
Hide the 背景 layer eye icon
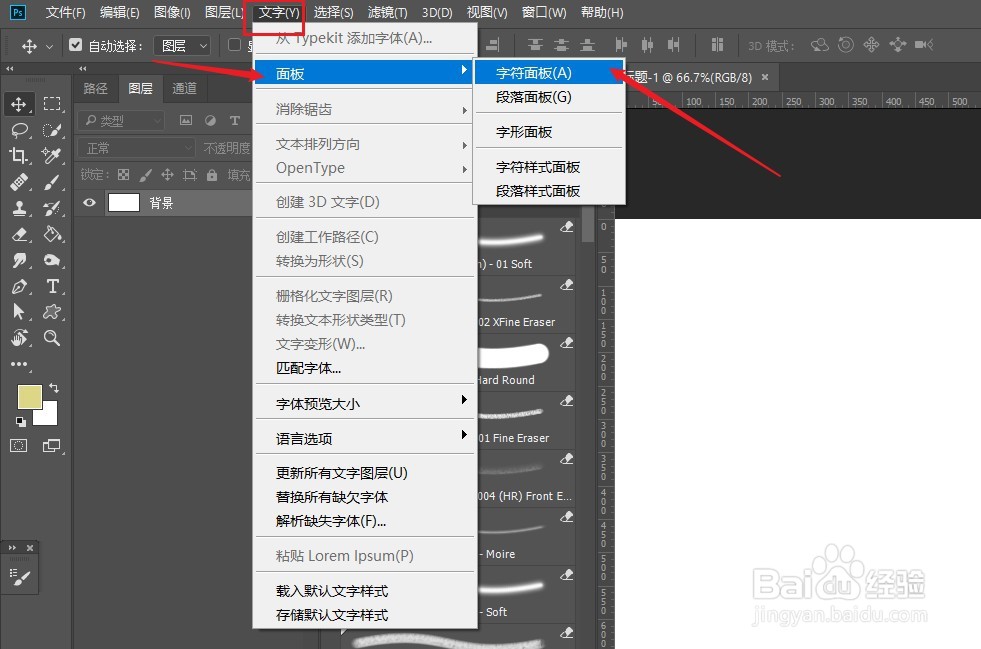point(89,202)
